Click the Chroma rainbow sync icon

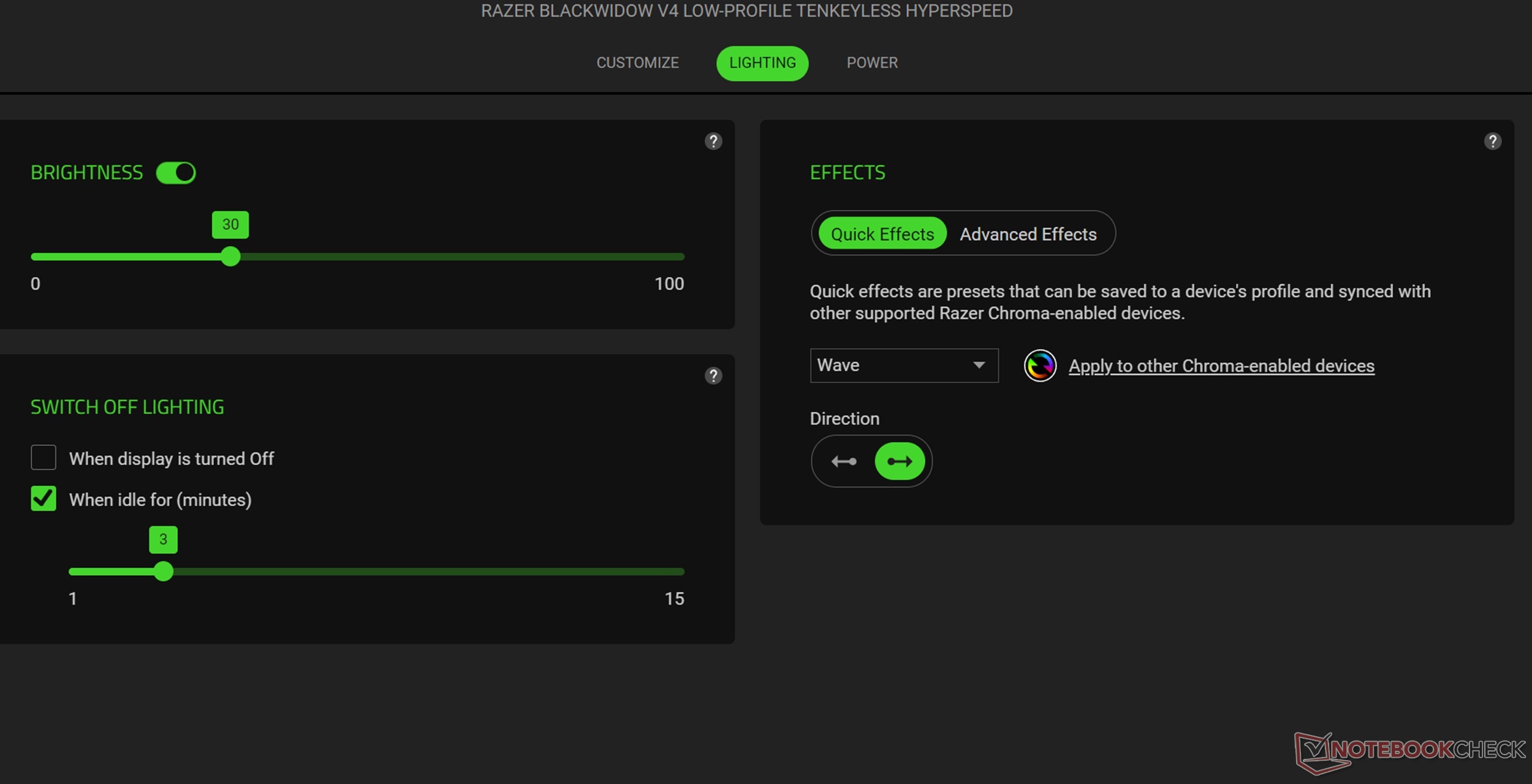(1040, 366)
